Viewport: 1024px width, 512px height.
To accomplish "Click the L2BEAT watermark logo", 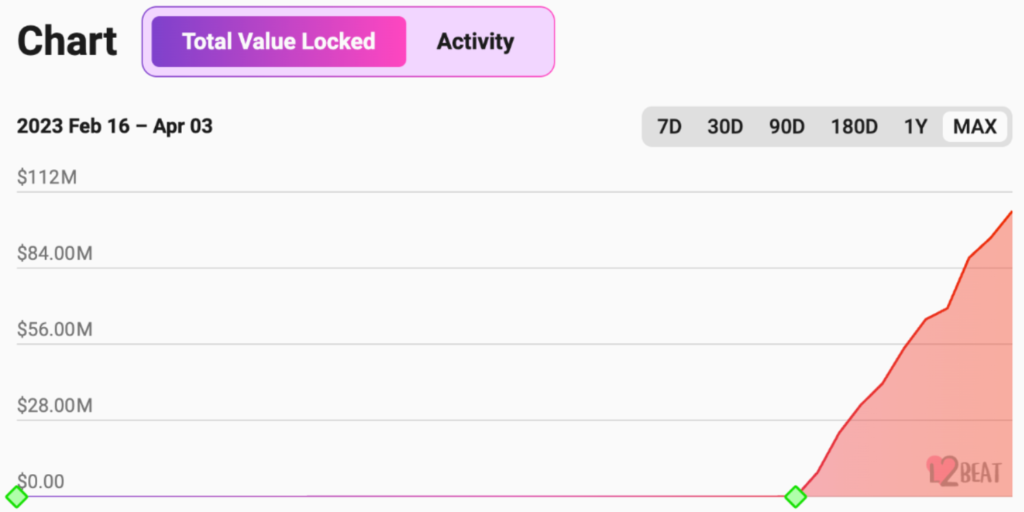I will click(x=963, y=470).
